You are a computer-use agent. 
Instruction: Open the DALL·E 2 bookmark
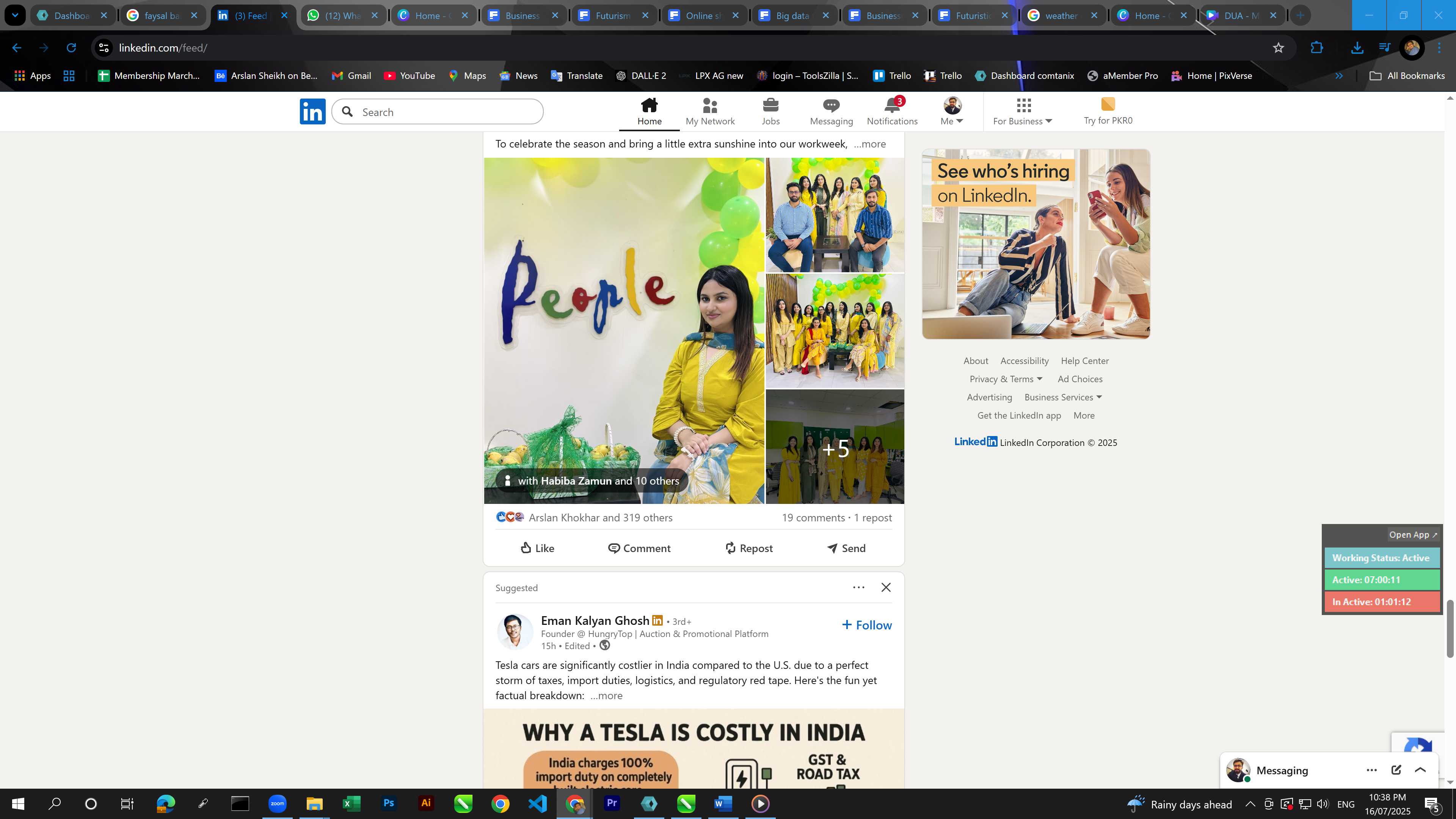point(641,76)
